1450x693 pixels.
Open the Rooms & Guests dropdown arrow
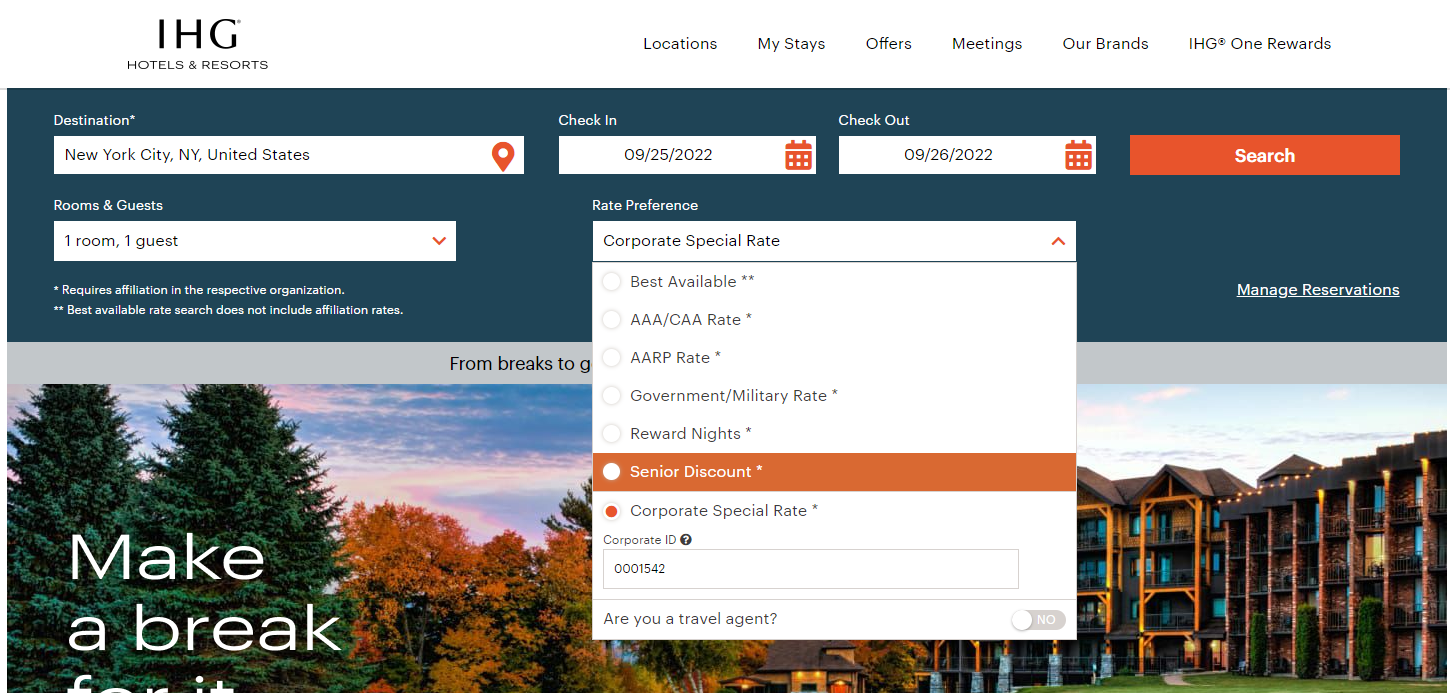pyautogui.click(x=439, y=241)
